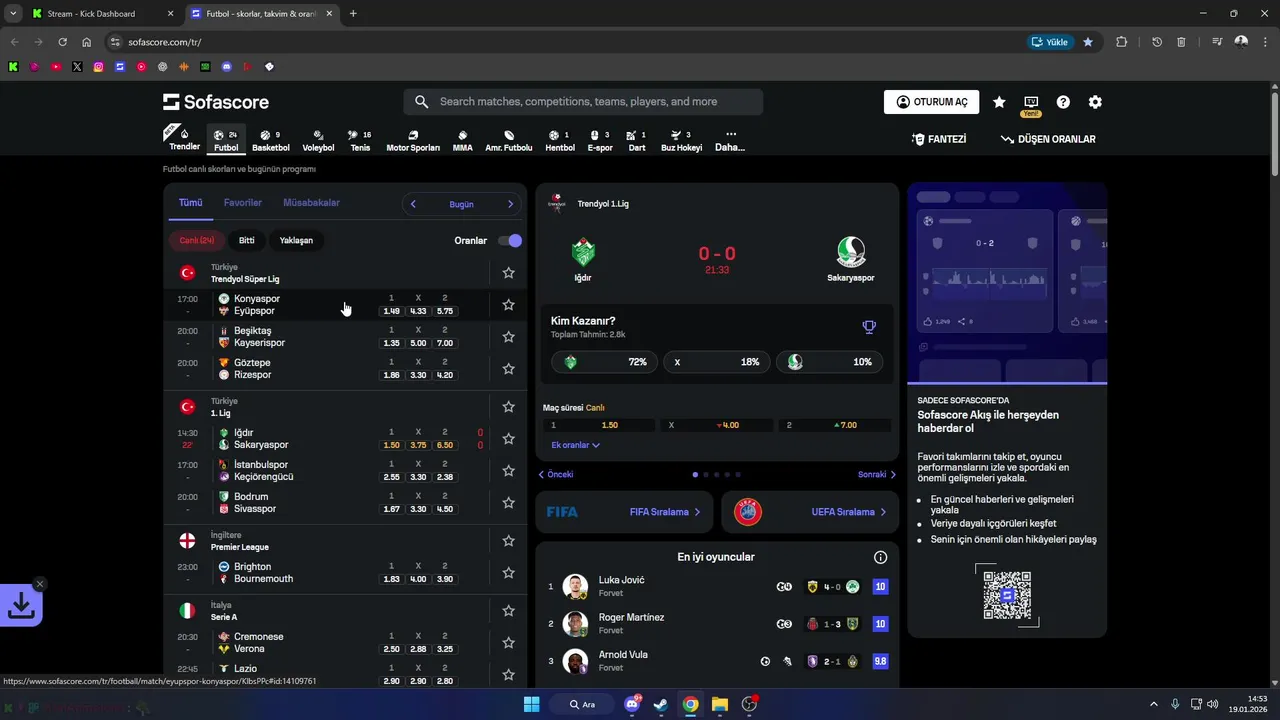Close the floating download widget
Viewport: 1280px width, 720px height.
[x=40, y=584]
